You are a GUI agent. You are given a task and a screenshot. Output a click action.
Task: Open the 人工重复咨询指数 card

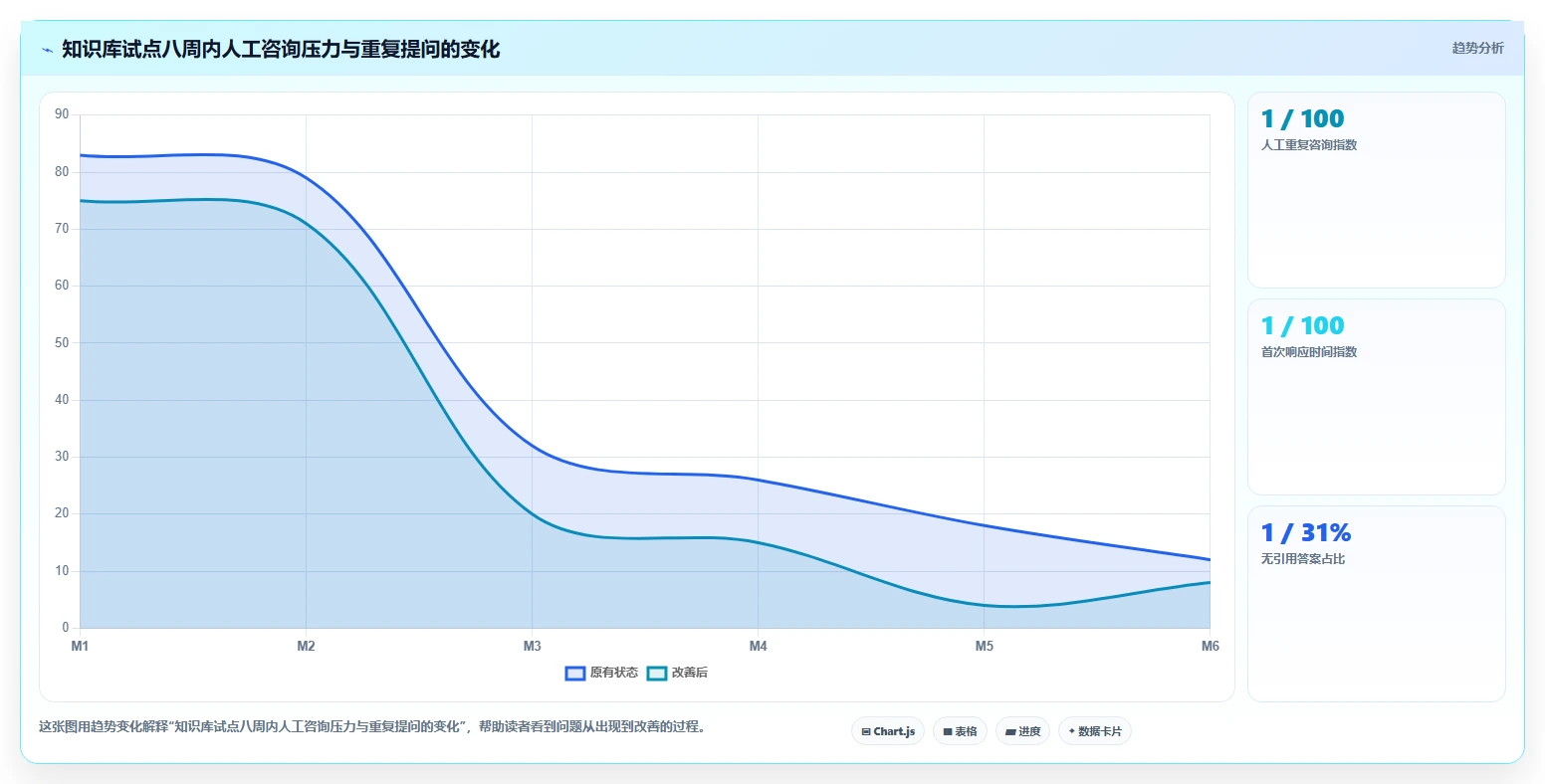(1376, 190)
